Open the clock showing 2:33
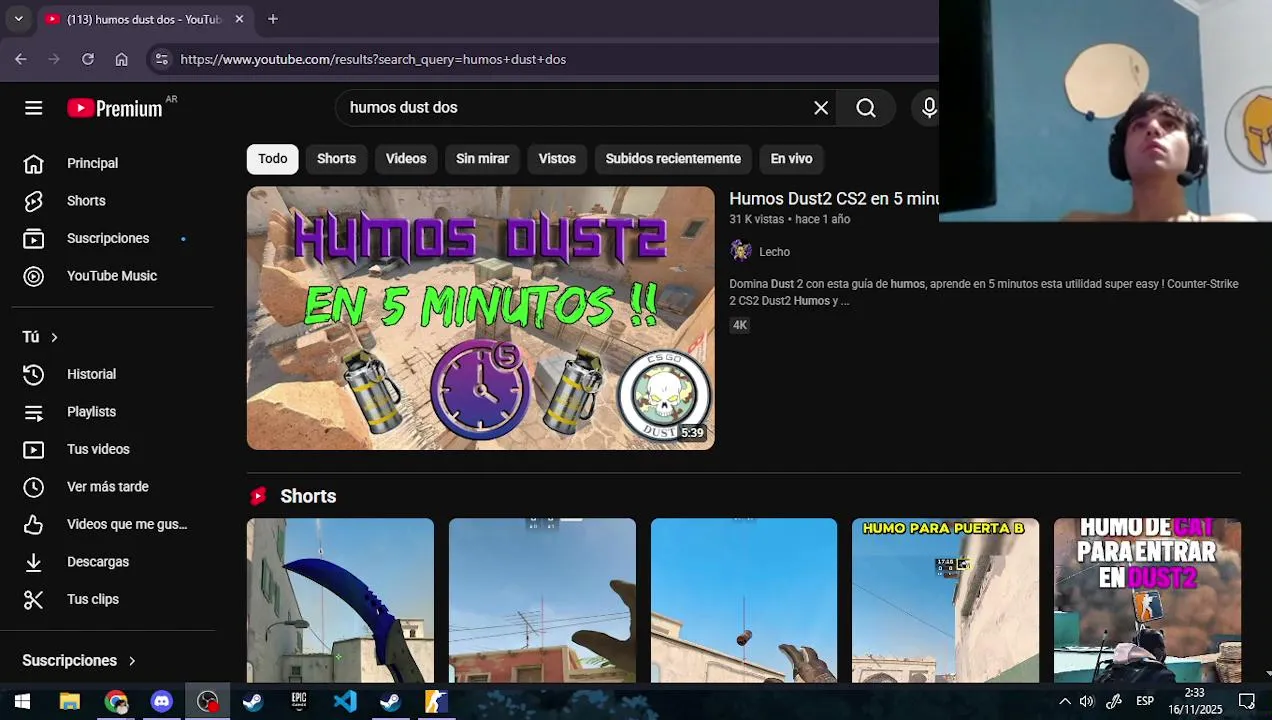The height and width of the screenshot is (720, 1272). pyautogui.click(x=1195, y=701)
